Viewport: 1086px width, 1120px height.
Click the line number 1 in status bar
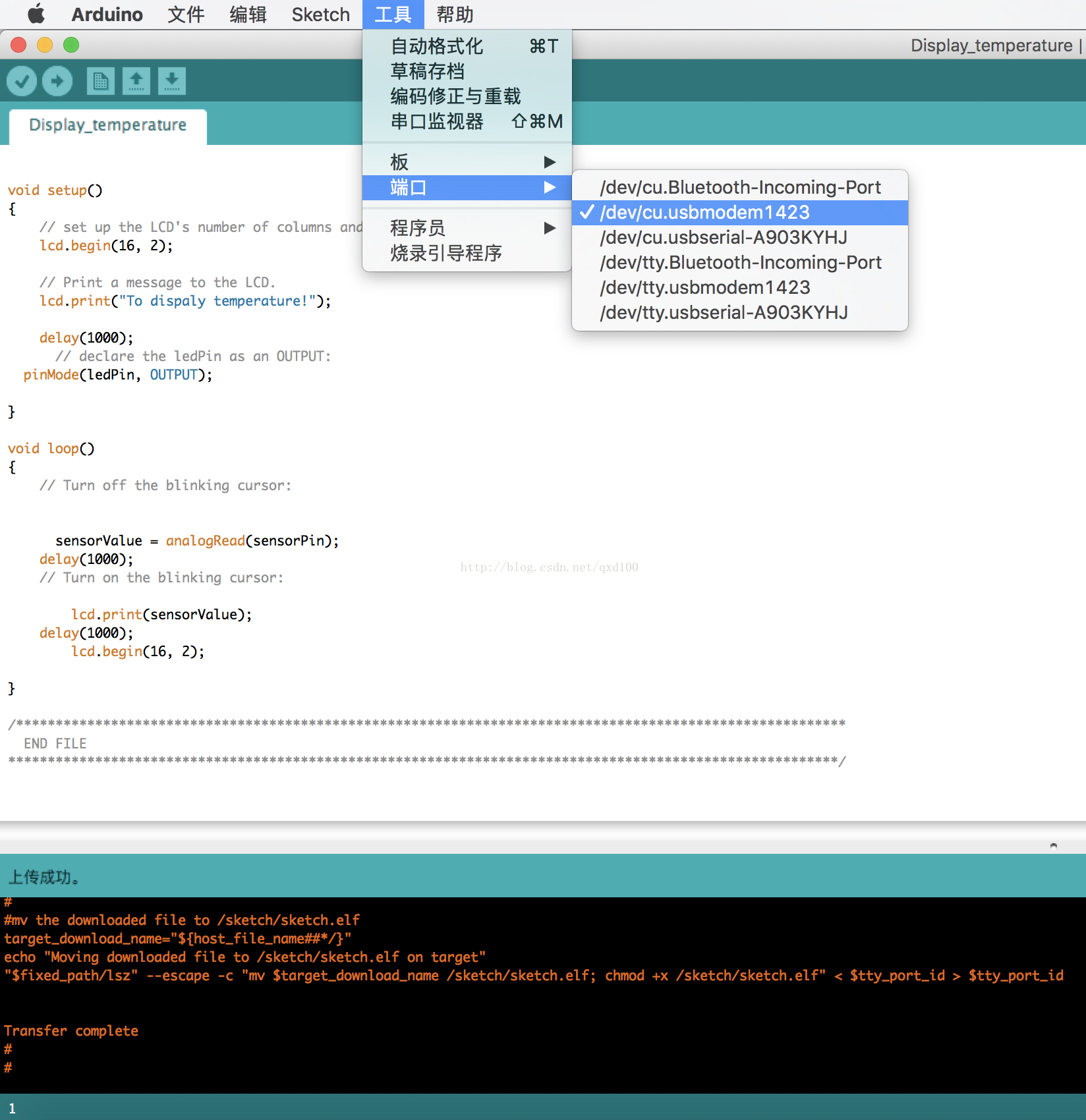12,1109
